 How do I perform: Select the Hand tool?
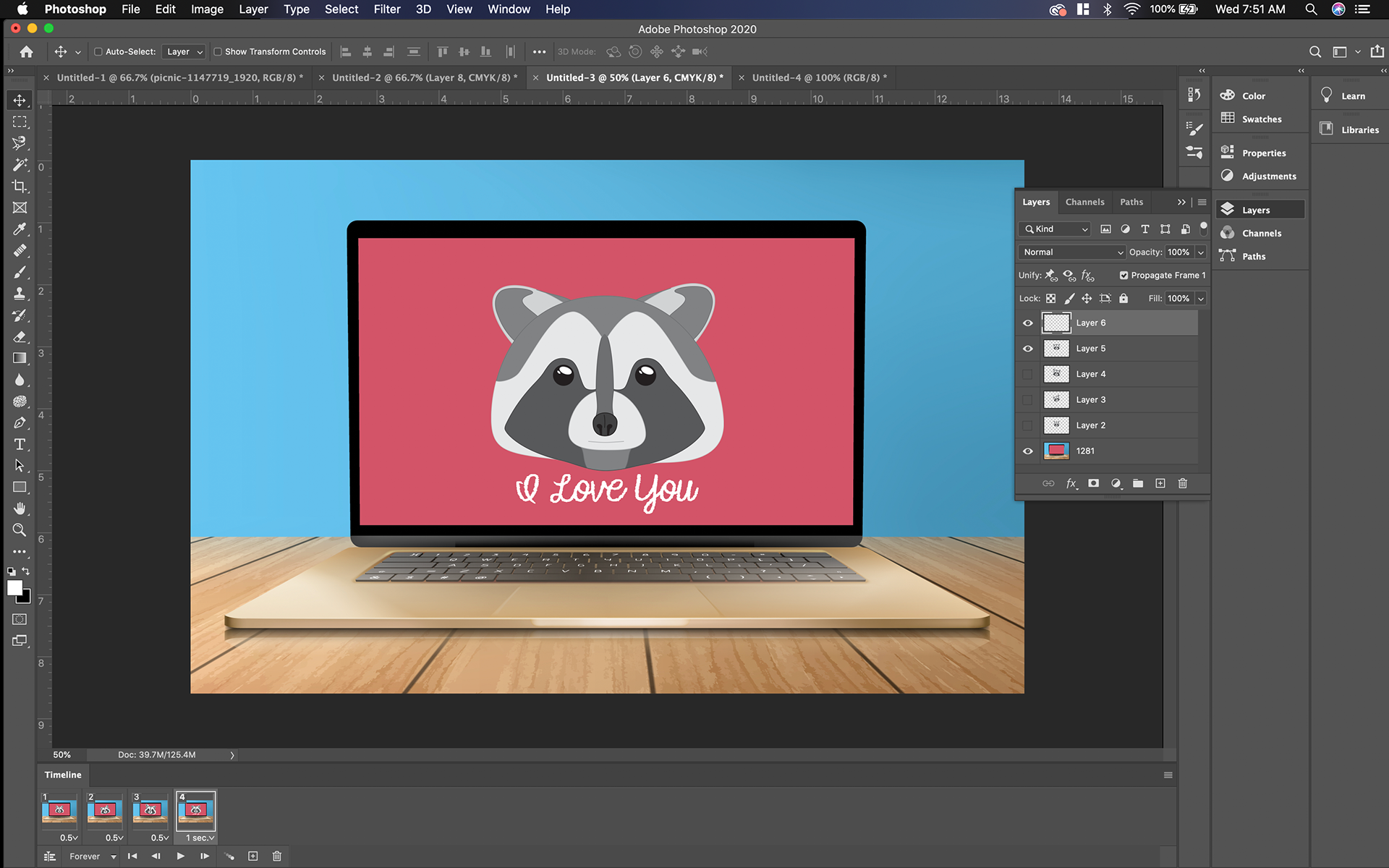(x=20, y=509)
